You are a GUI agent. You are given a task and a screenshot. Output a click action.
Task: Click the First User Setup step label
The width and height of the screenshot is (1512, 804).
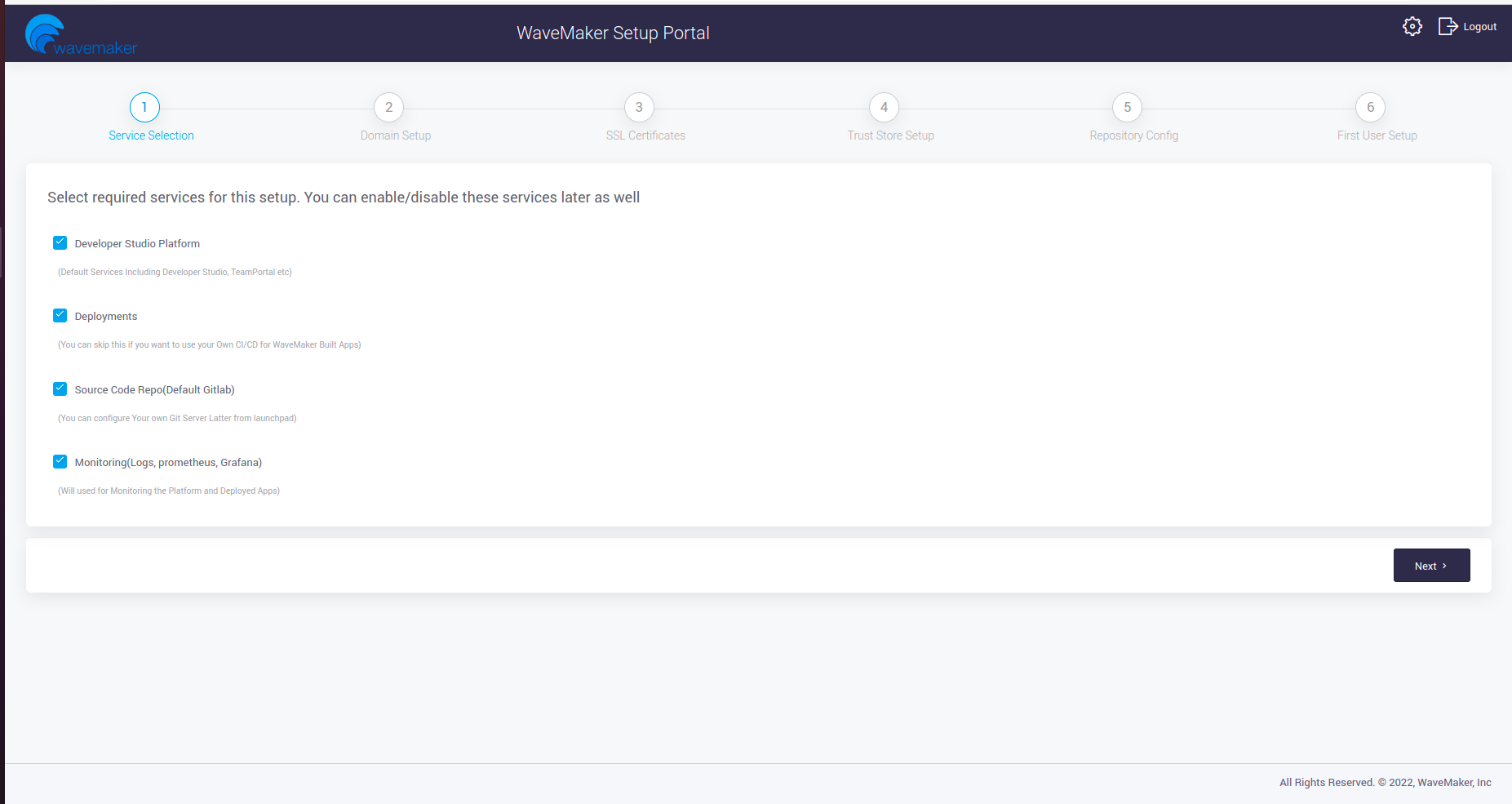1377,135
